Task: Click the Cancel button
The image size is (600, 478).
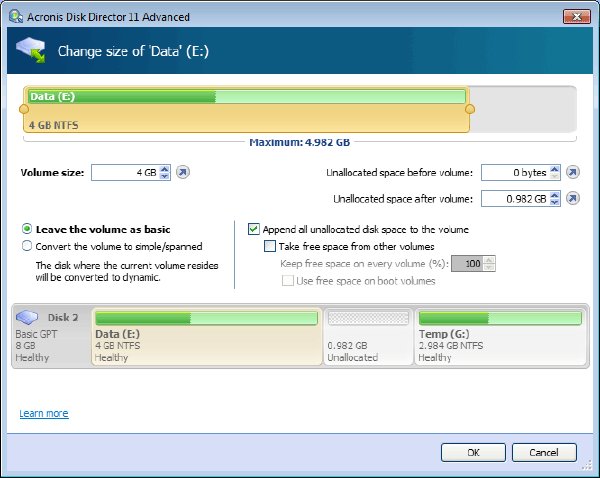Action: point(544,452)
